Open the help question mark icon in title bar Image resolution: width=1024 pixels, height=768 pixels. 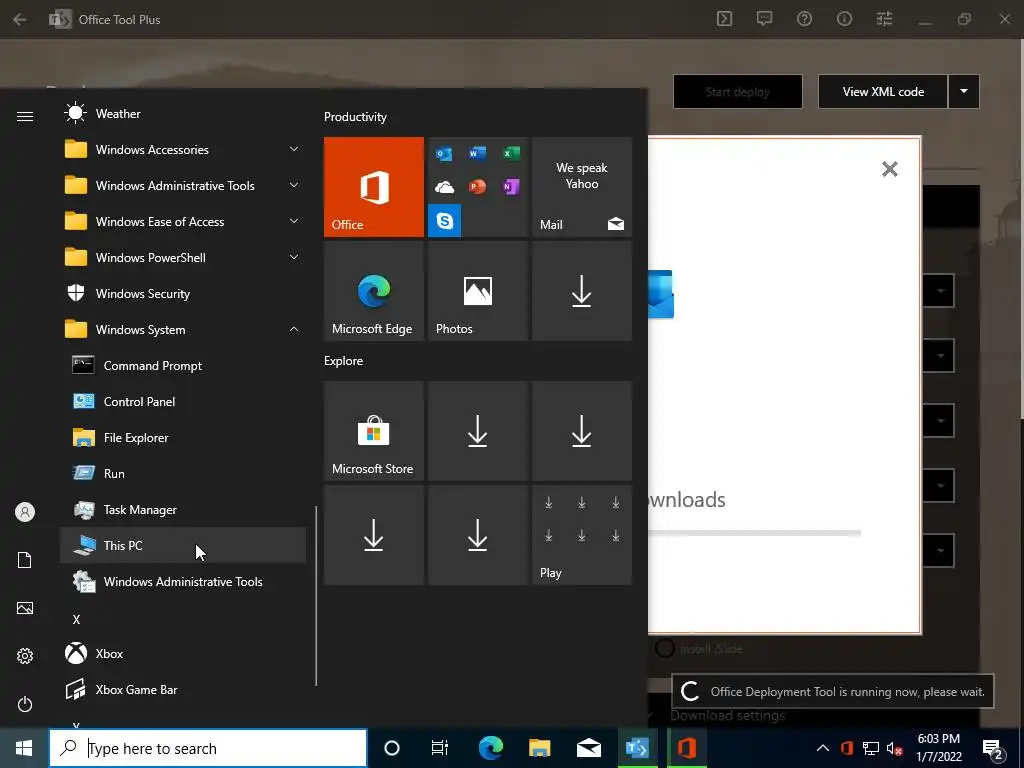(x=805, y=19)
